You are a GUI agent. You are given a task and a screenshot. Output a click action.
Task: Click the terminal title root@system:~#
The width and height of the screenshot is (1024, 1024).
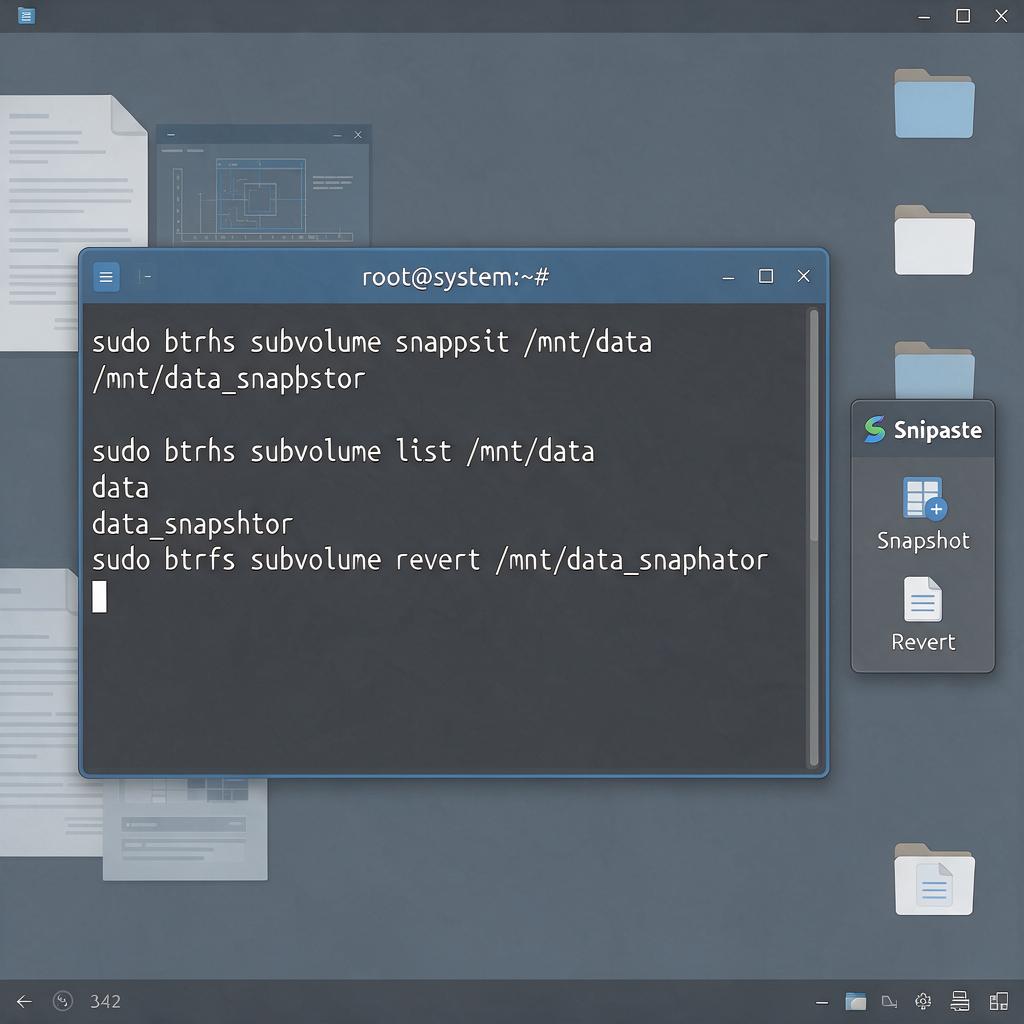click(455, 277)
